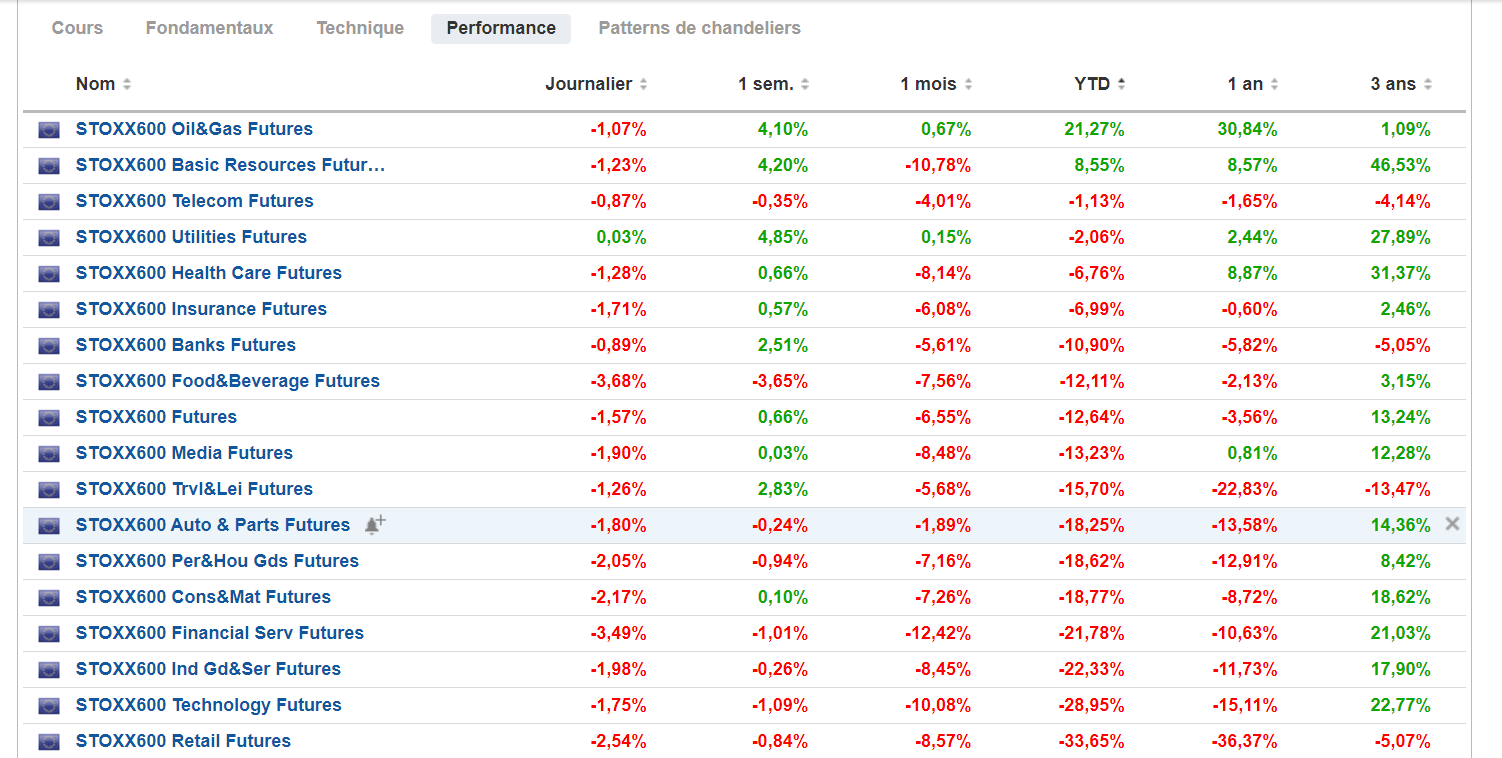1502x758 pixels.
Task: Open STOXX600 Basic Resources Futures link
Action: 230,165
